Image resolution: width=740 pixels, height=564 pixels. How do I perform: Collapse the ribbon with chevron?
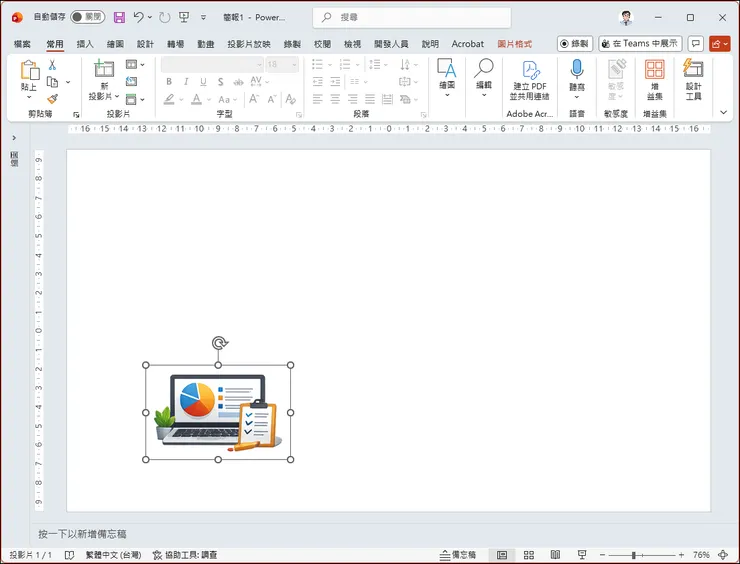tap(723, 112)
